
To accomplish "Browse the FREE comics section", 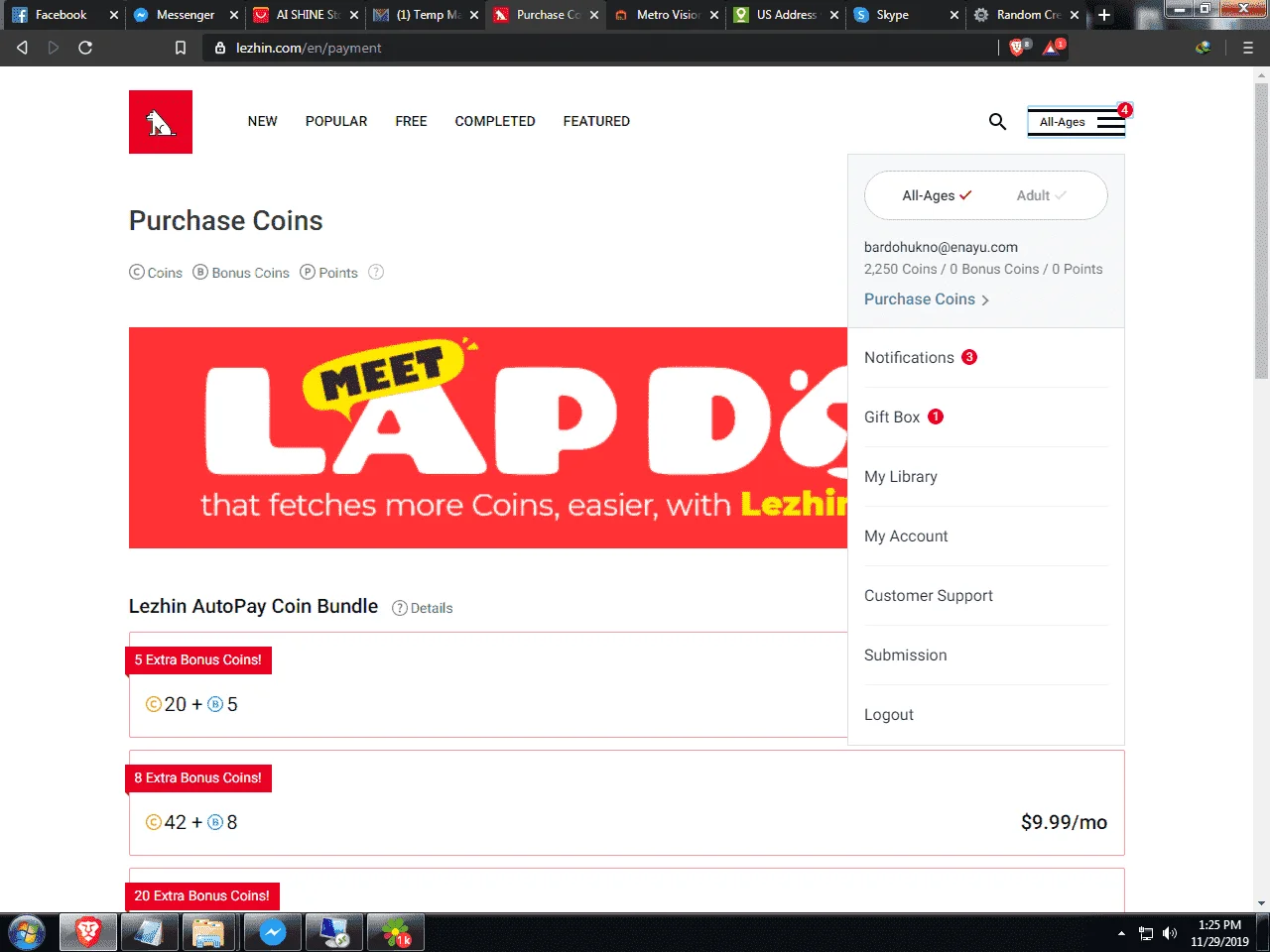I will (x=411, y=121).
